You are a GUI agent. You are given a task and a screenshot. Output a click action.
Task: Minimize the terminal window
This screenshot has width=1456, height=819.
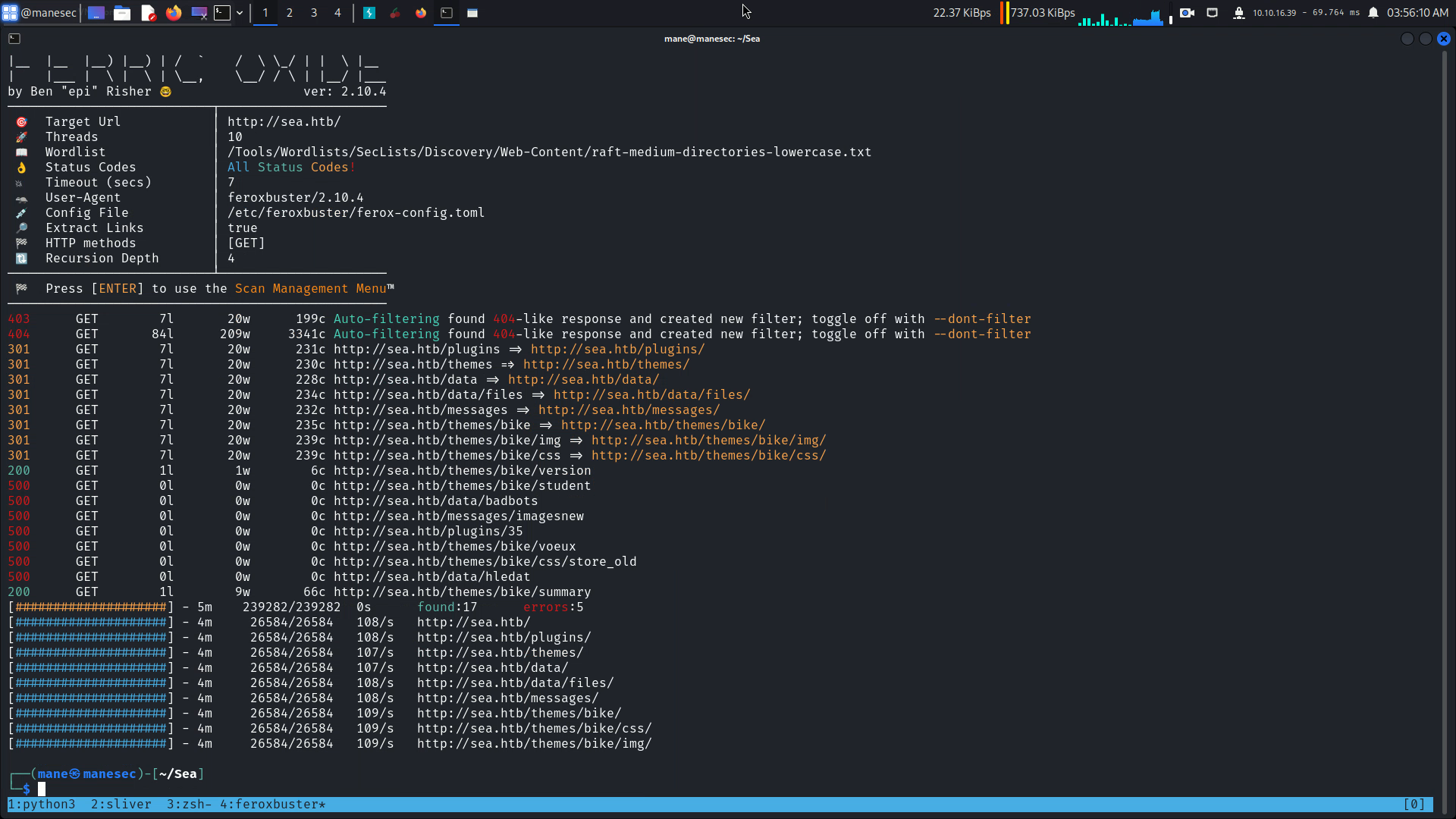tap(1407, 39)
